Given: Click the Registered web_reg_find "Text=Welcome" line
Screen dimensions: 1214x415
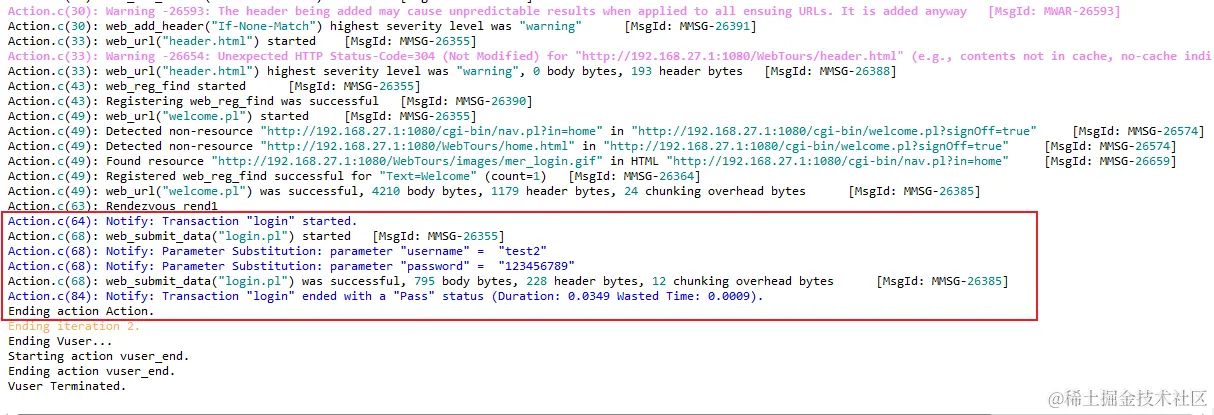Looking at the screenshot, I should [354, 176].
